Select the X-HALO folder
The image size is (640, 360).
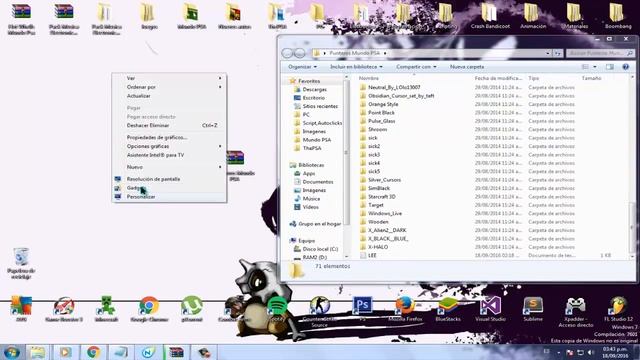pyautogui.click(x=378, y=247)
